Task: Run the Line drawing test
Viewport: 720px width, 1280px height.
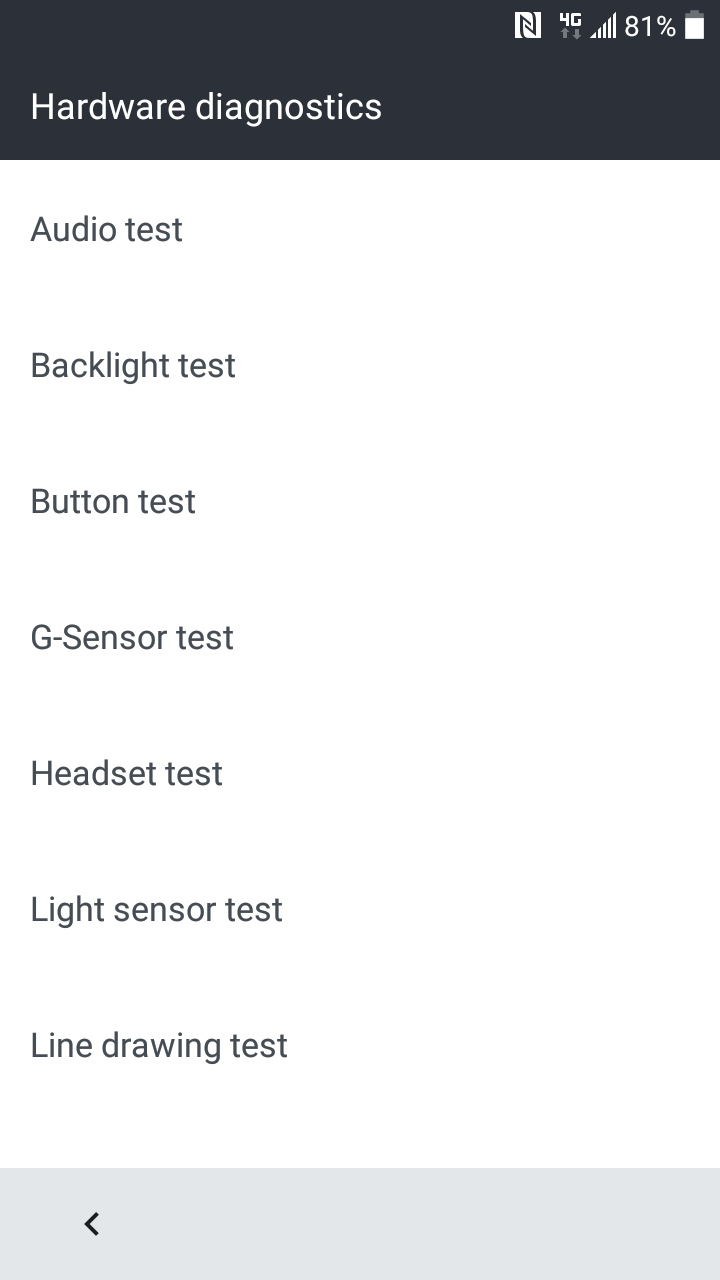Action: pos(360,1046)
